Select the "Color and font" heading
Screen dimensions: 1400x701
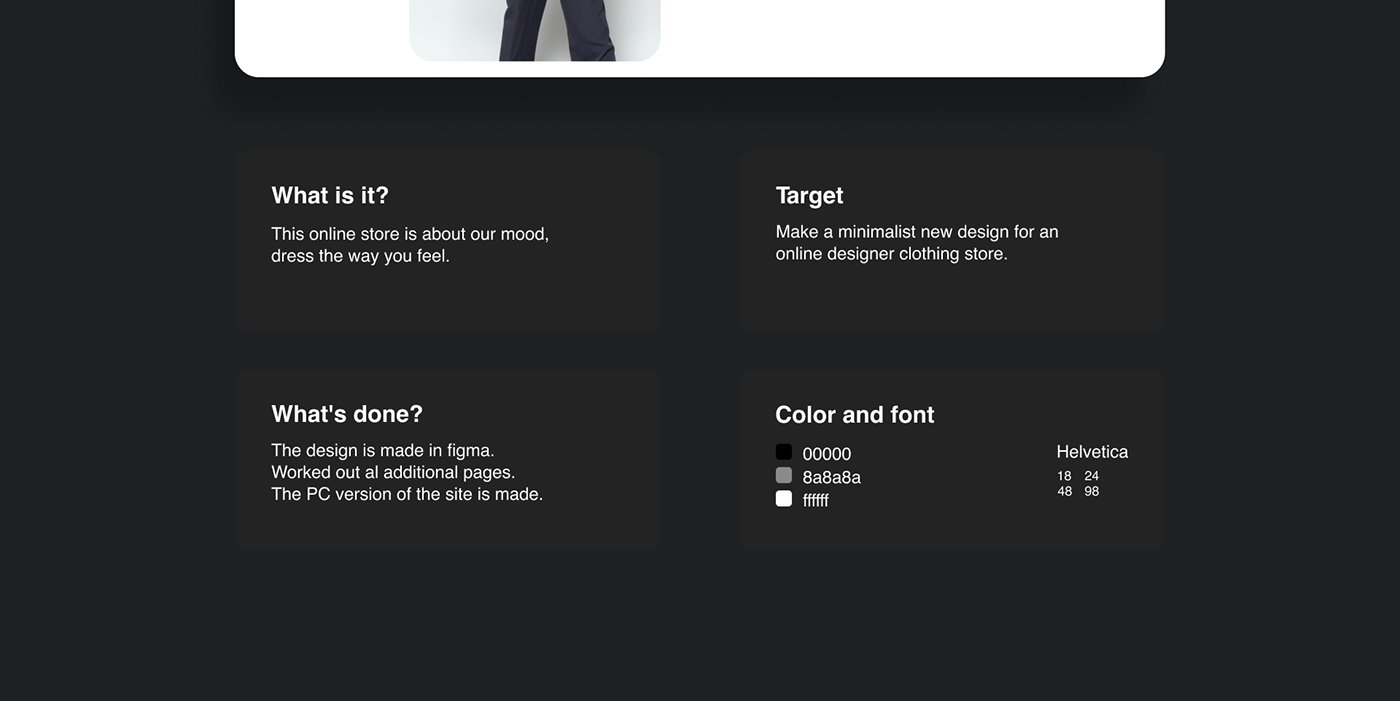tap(855, 415)
